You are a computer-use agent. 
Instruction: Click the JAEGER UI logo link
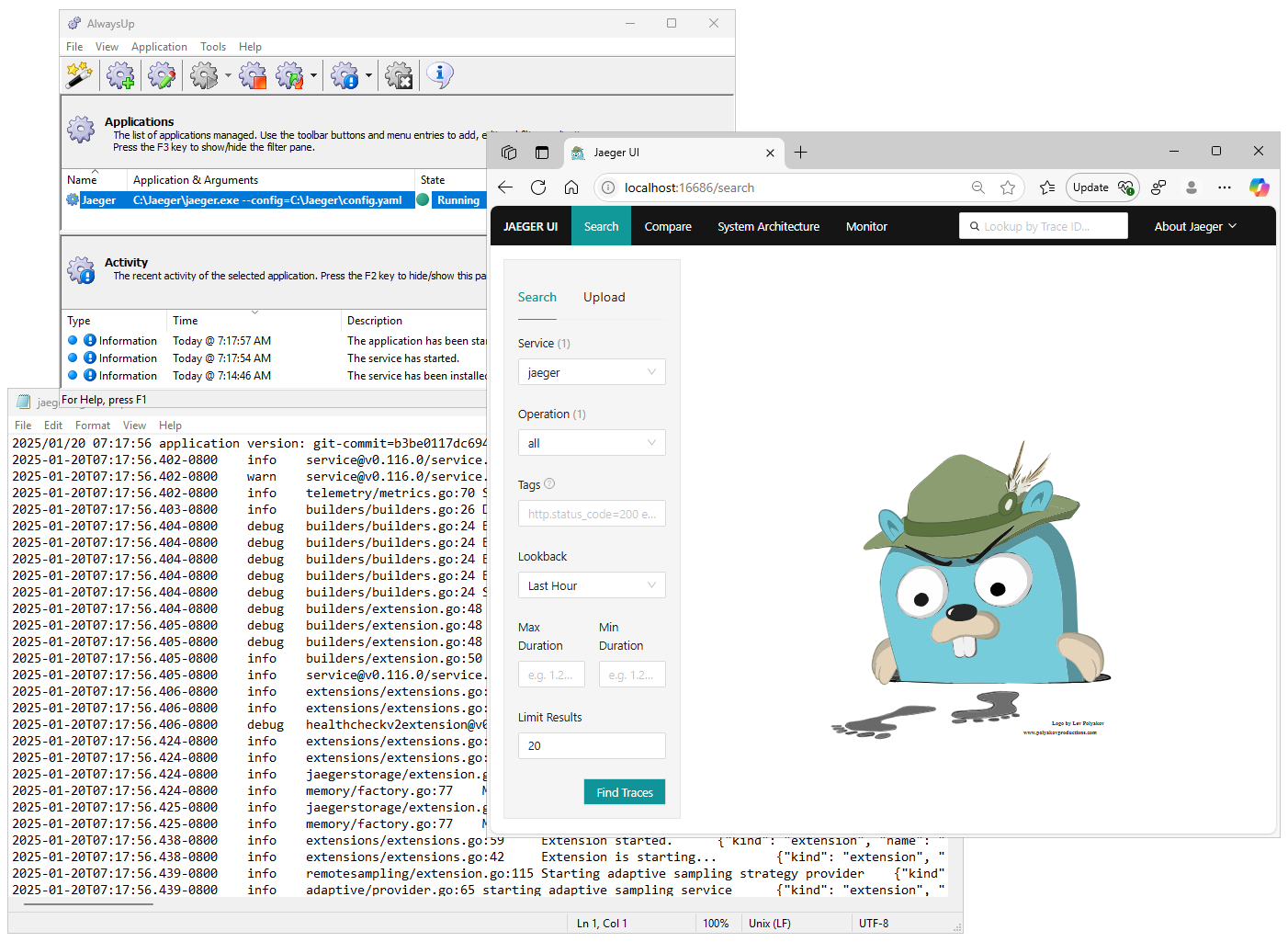[x=531, y=227]
